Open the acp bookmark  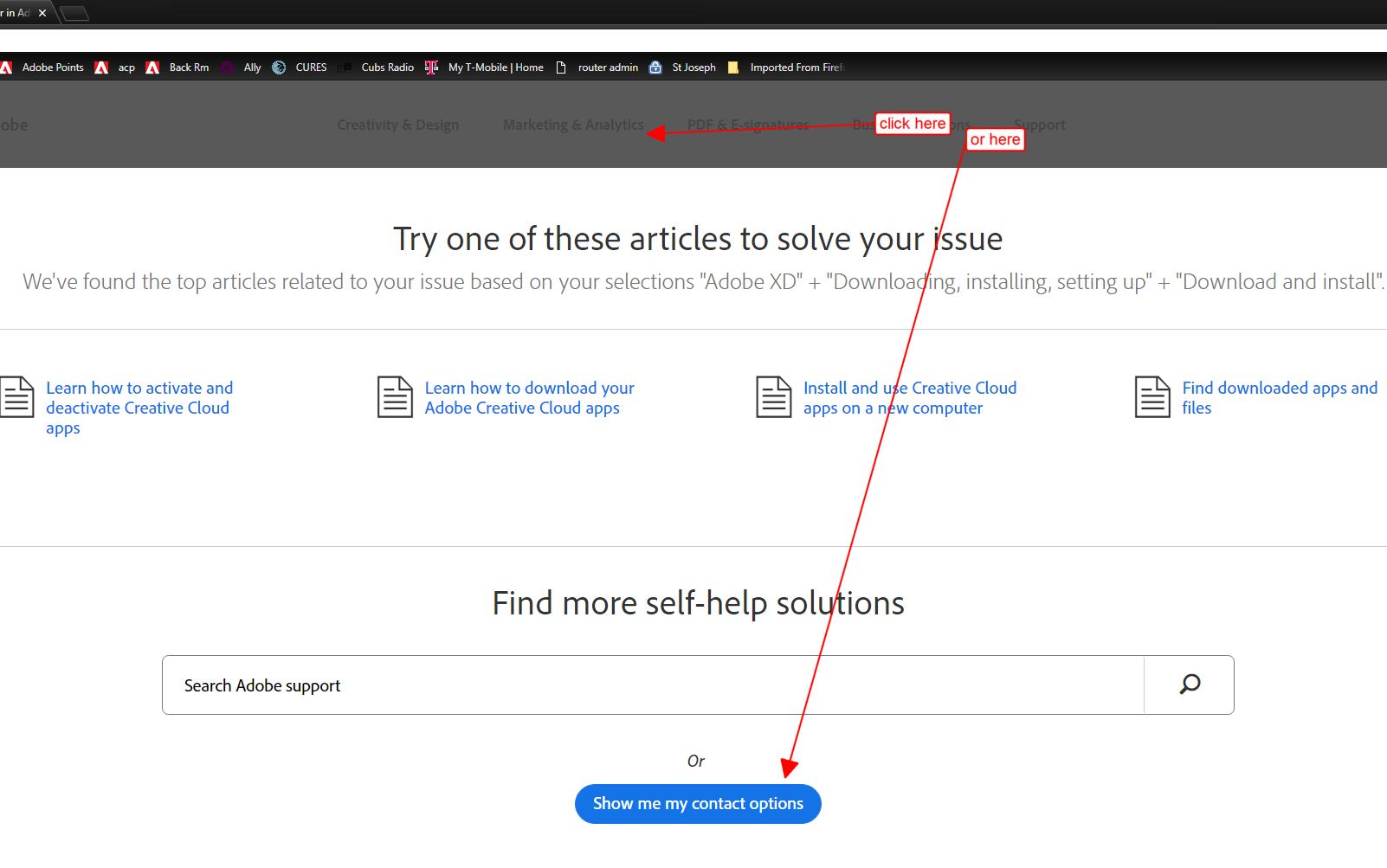coord(115,68)
